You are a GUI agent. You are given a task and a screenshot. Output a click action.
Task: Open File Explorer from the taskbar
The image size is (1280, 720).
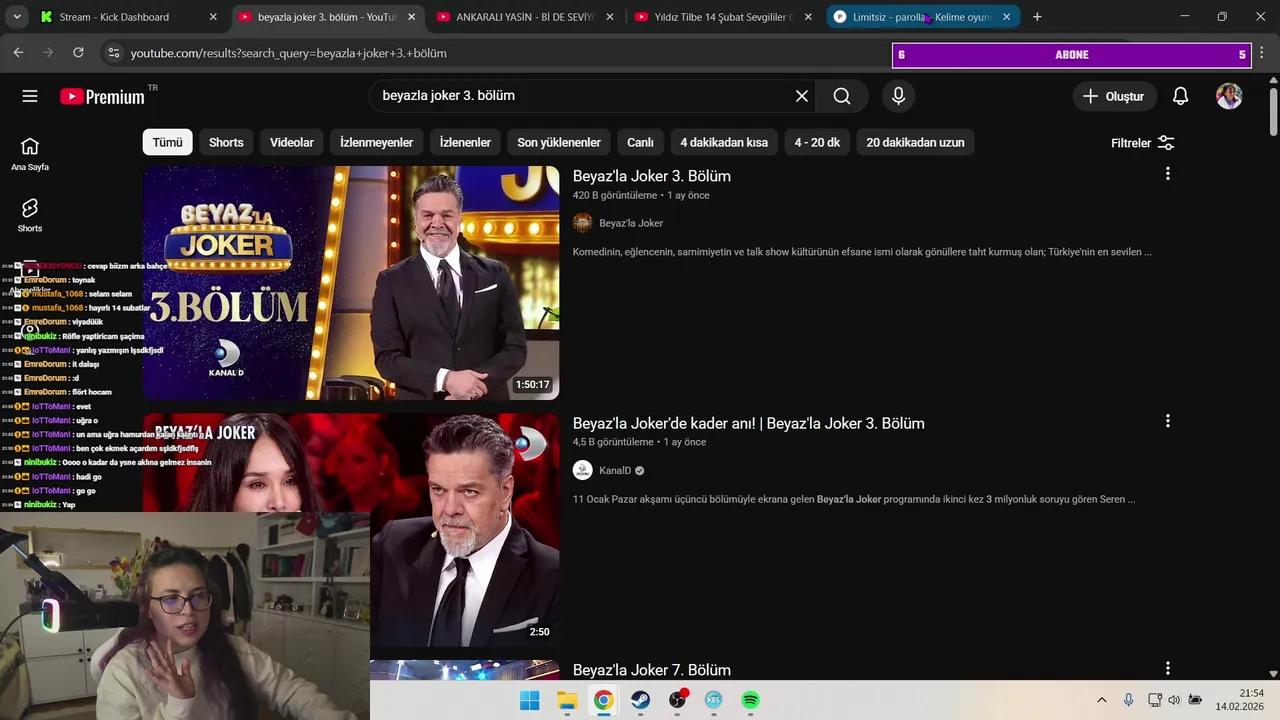point(566,700)
